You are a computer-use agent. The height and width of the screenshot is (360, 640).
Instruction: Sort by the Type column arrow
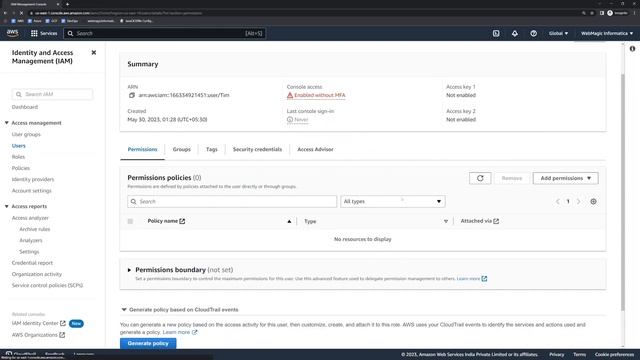pyautogui.click(x=446, y=221)
